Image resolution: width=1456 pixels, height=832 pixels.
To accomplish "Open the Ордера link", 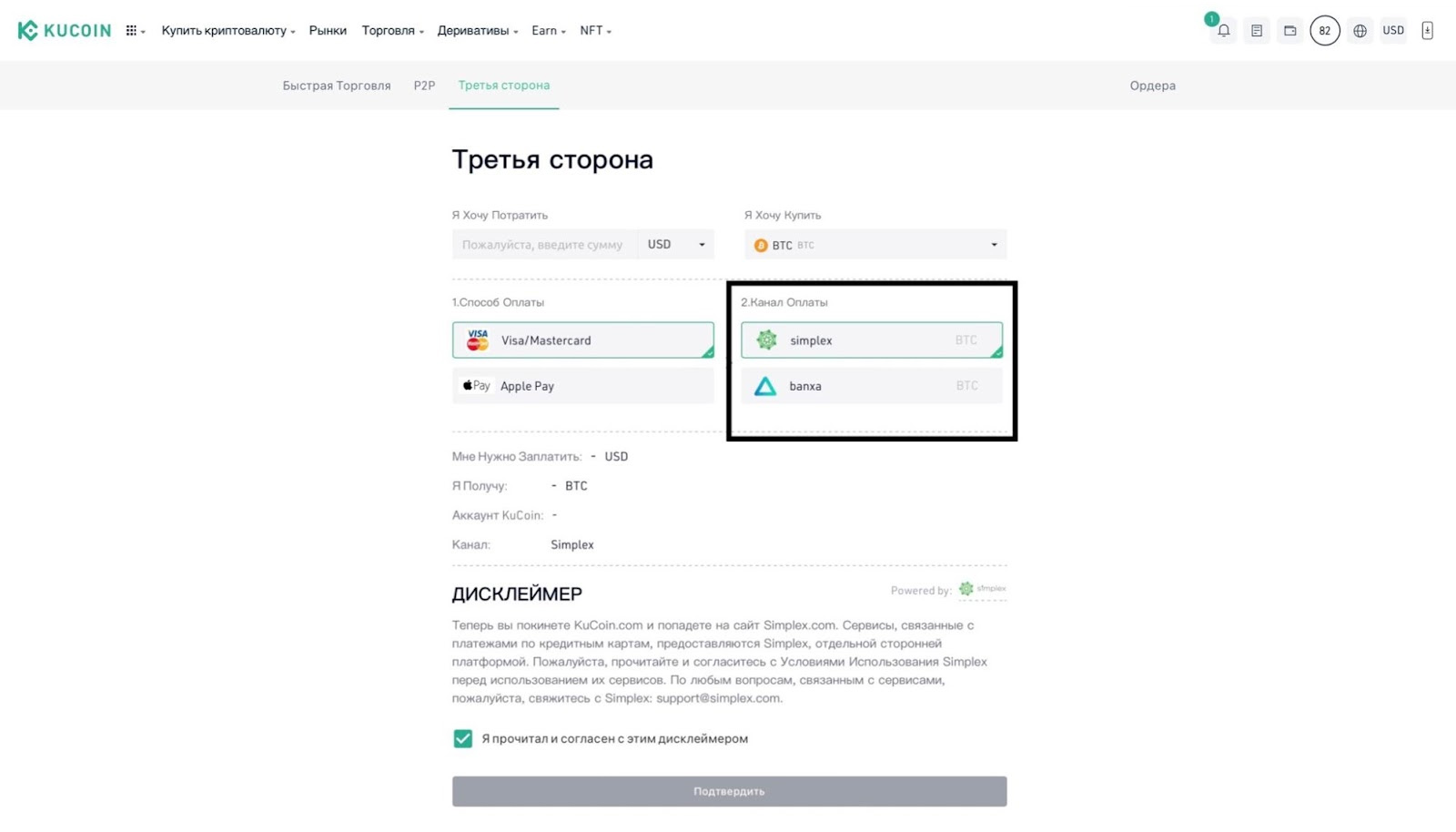I will coord(1152,85).
